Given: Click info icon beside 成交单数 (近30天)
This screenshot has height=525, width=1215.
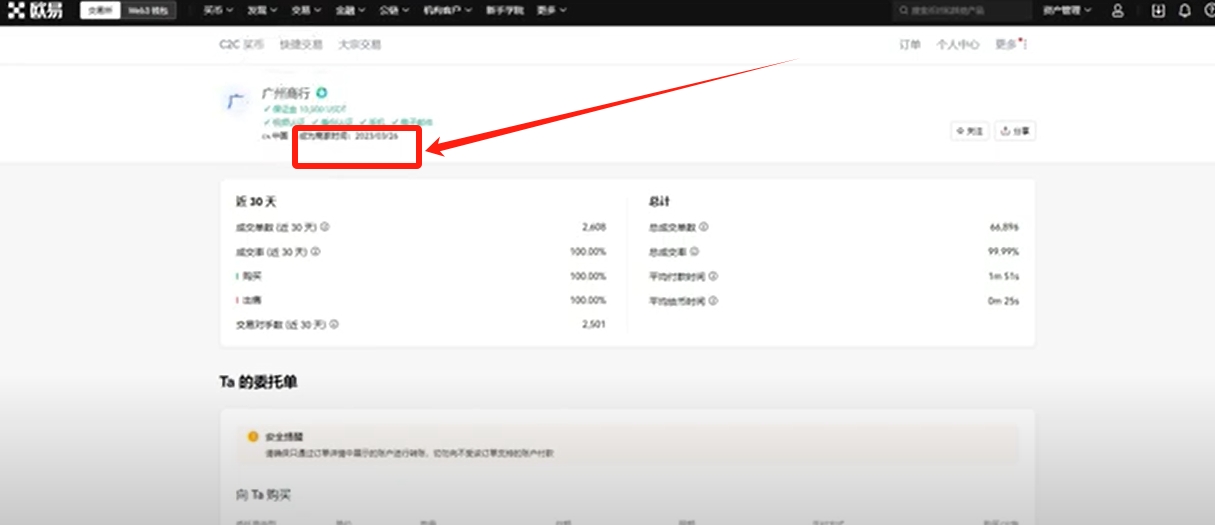Looking at the screenshot, I should (326, 227).
